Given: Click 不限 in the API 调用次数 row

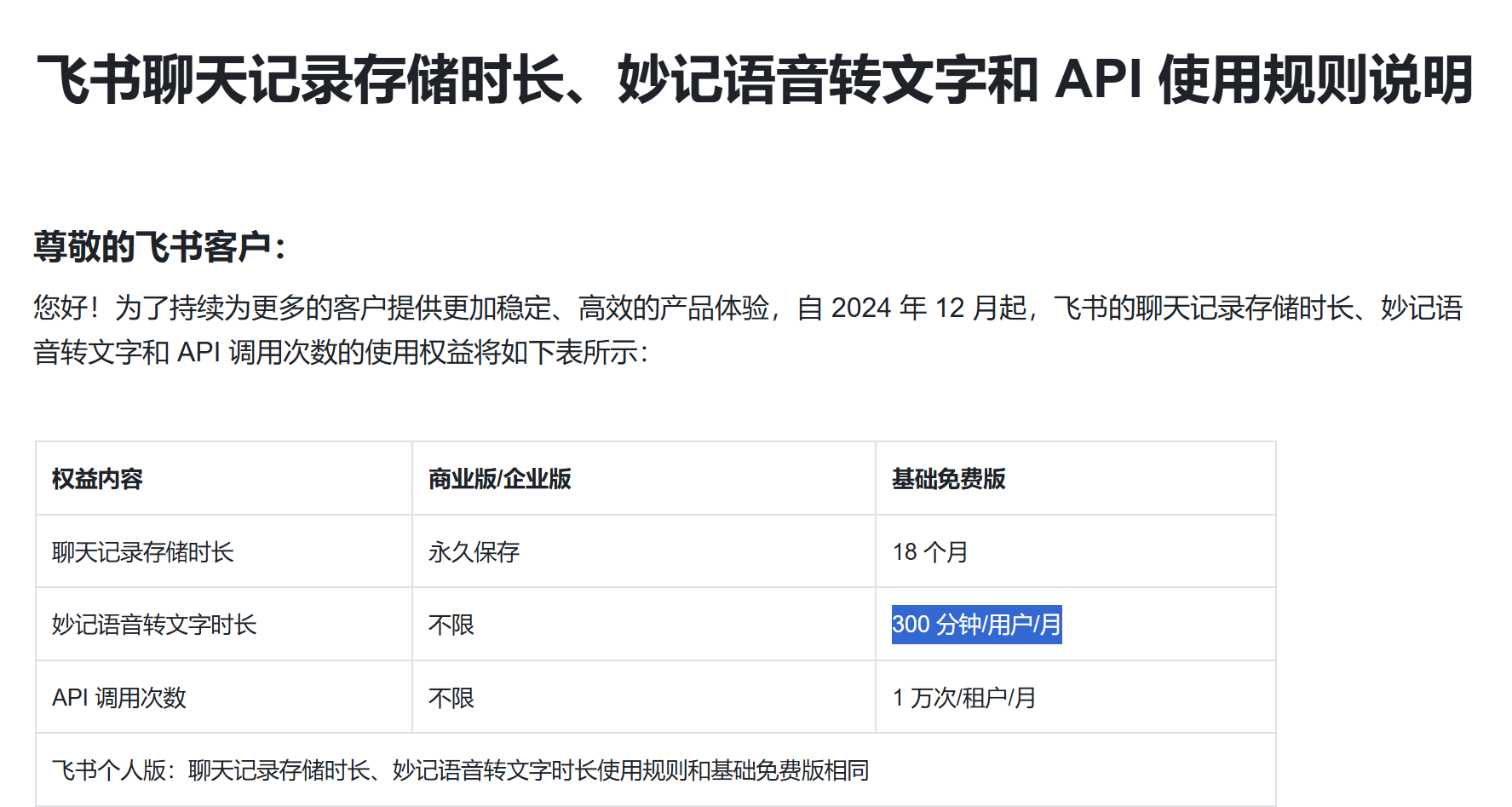Looking at the screenshot, I should (x=451, y=698).
